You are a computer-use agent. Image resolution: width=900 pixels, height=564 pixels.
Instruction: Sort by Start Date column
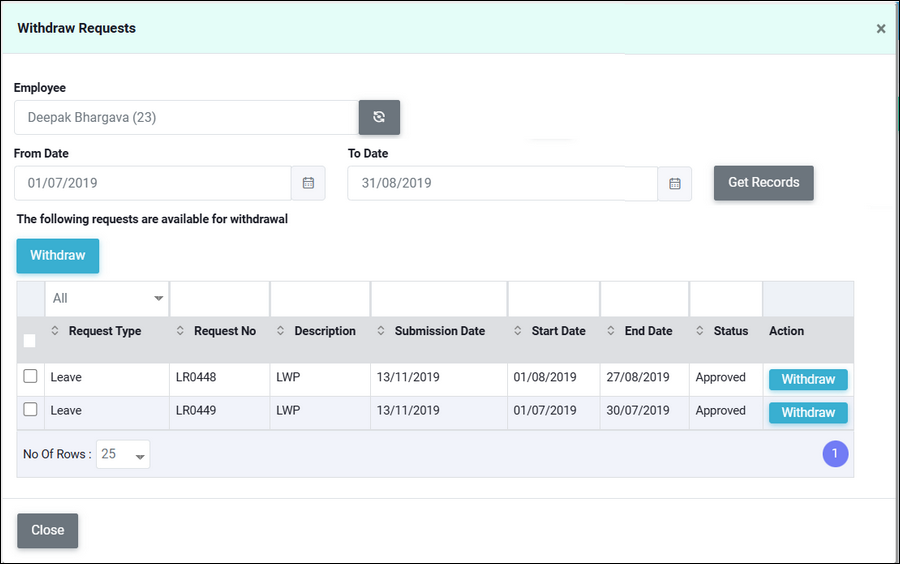click(518, 331)
